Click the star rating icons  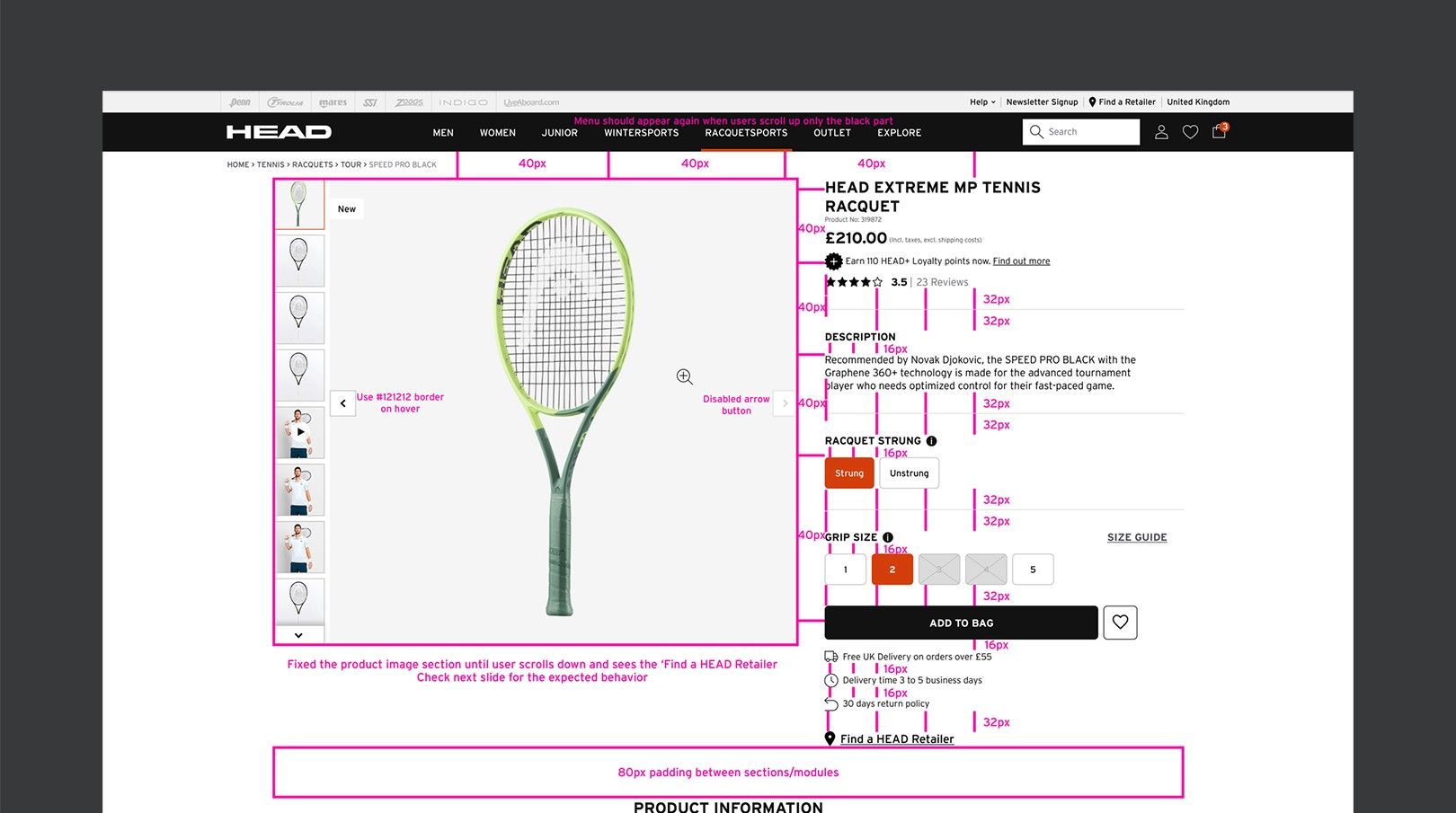(854, 282)
